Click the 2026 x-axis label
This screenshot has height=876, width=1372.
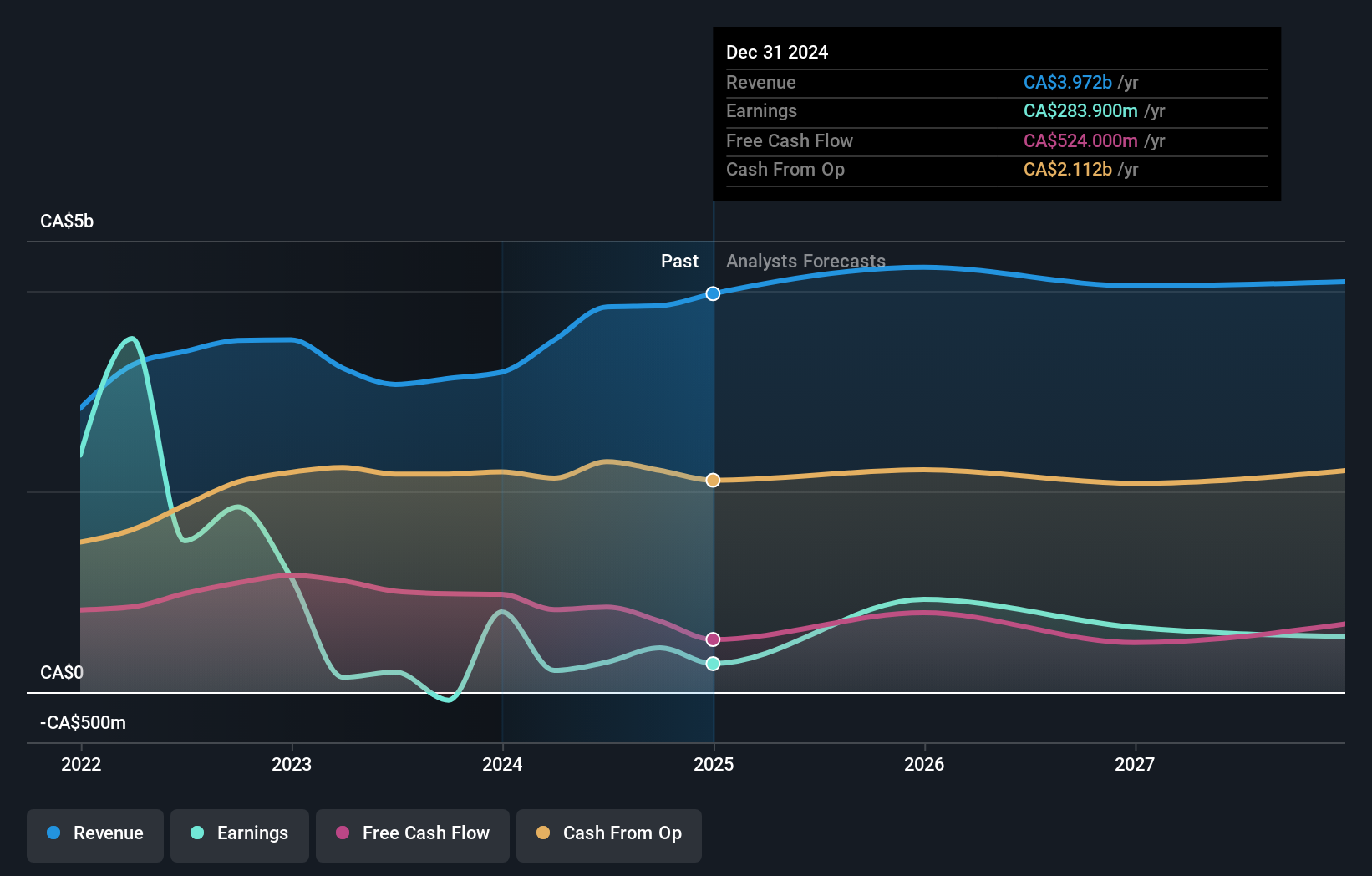(x=924, y=764)
